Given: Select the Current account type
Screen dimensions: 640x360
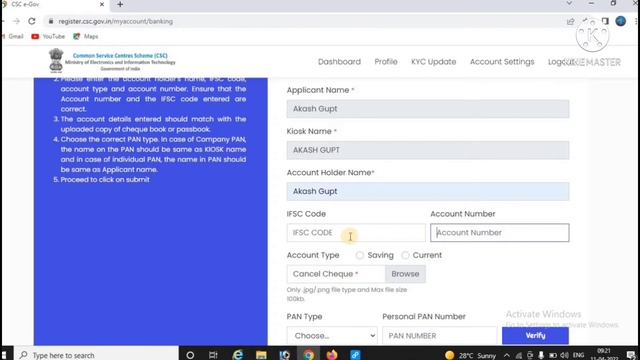Looking at the screenshot, I should pos(405,256).
